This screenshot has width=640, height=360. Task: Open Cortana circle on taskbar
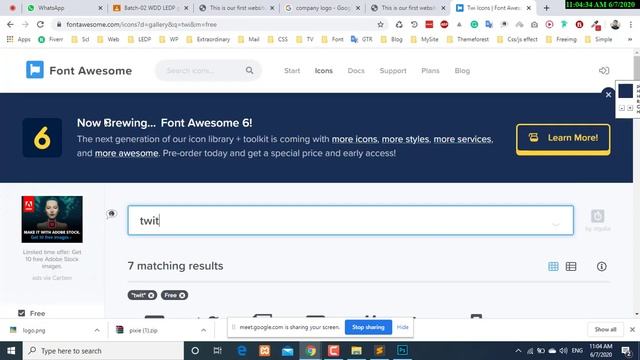click(195, 351)
